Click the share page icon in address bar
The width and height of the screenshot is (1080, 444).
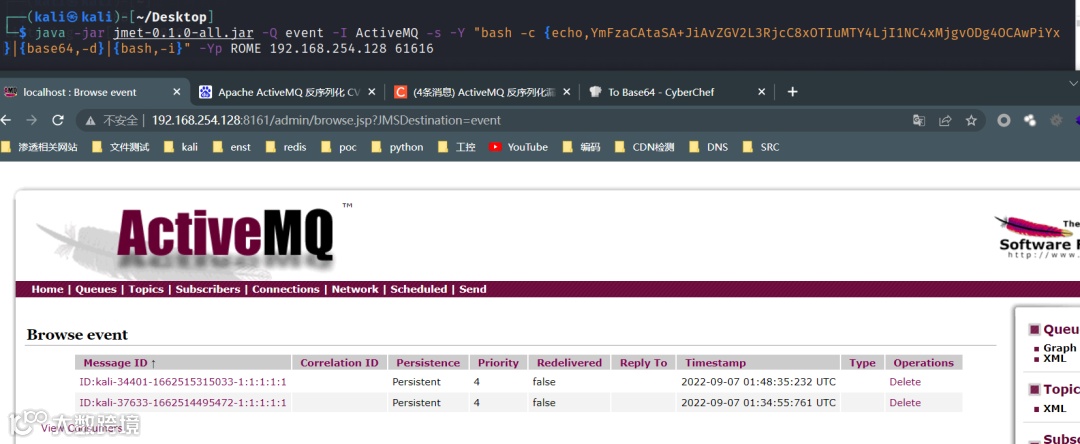point(945,120)
